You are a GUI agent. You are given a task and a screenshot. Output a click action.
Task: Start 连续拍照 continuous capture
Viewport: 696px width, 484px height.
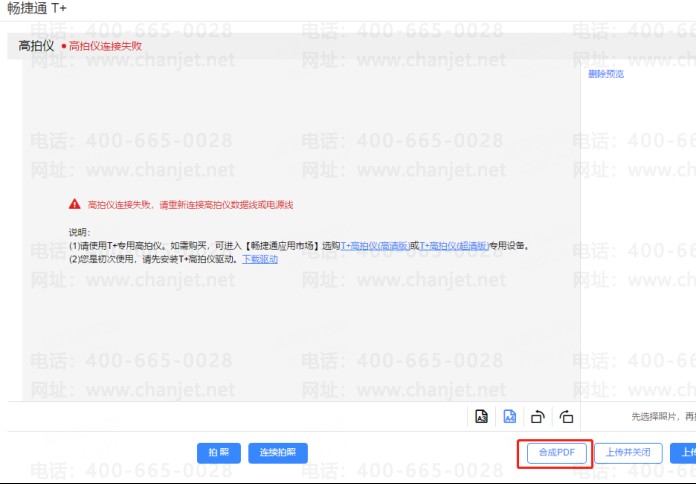pos(278,453)
